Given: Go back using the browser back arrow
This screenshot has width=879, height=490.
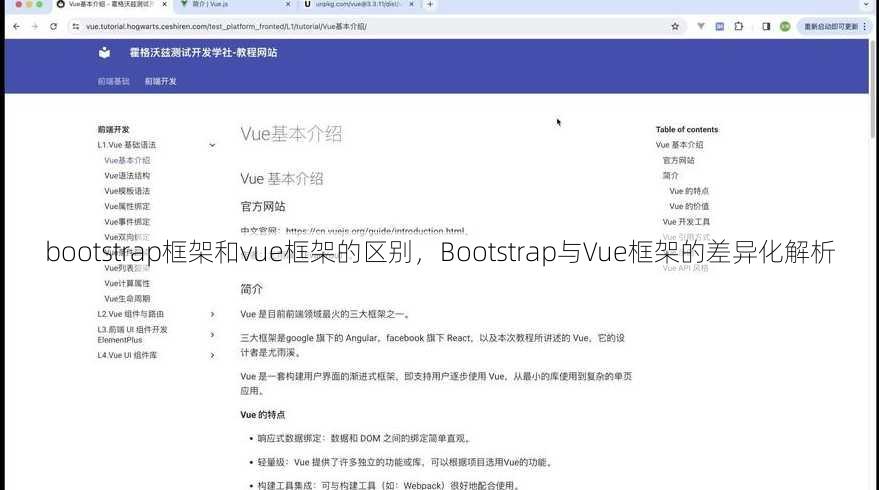Looking at the screenshot, I should click(x=16, y=26).
